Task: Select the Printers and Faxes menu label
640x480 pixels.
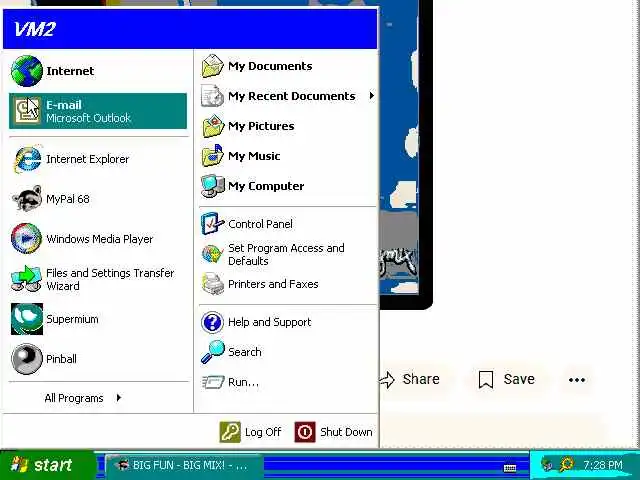Action: 273,284
